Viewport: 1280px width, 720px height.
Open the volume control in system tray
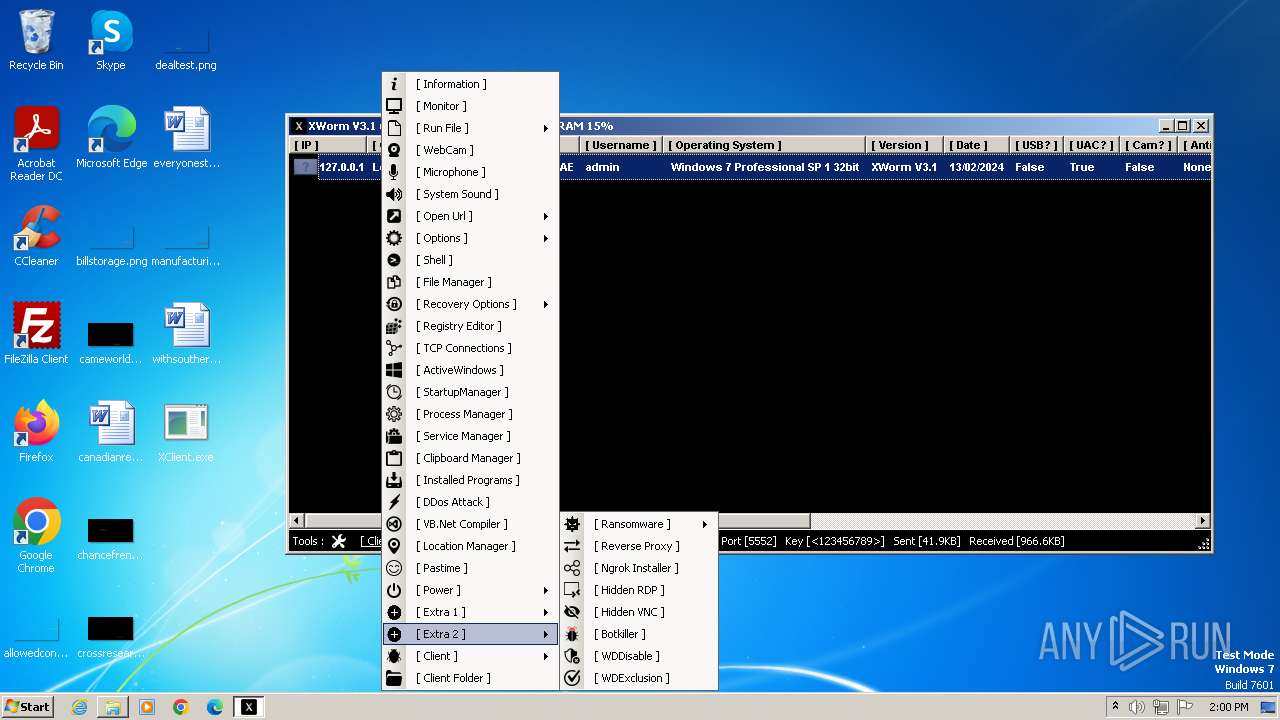coord(1138,707)
